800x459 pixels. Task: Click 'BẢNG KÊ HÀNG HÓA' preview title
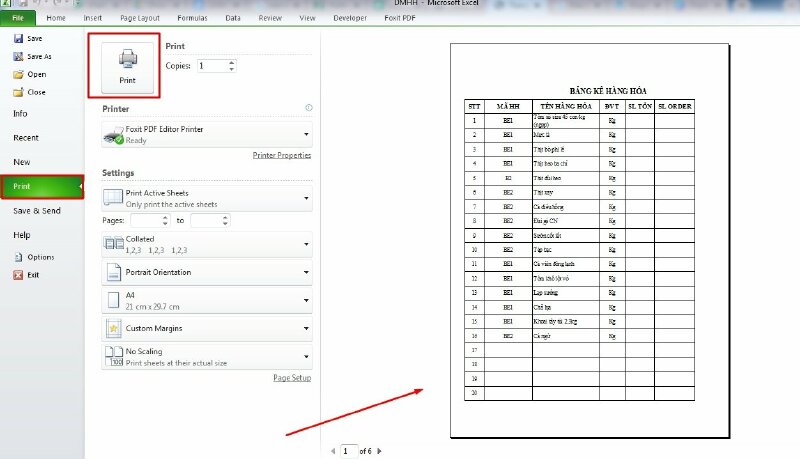tap(608, 91)
